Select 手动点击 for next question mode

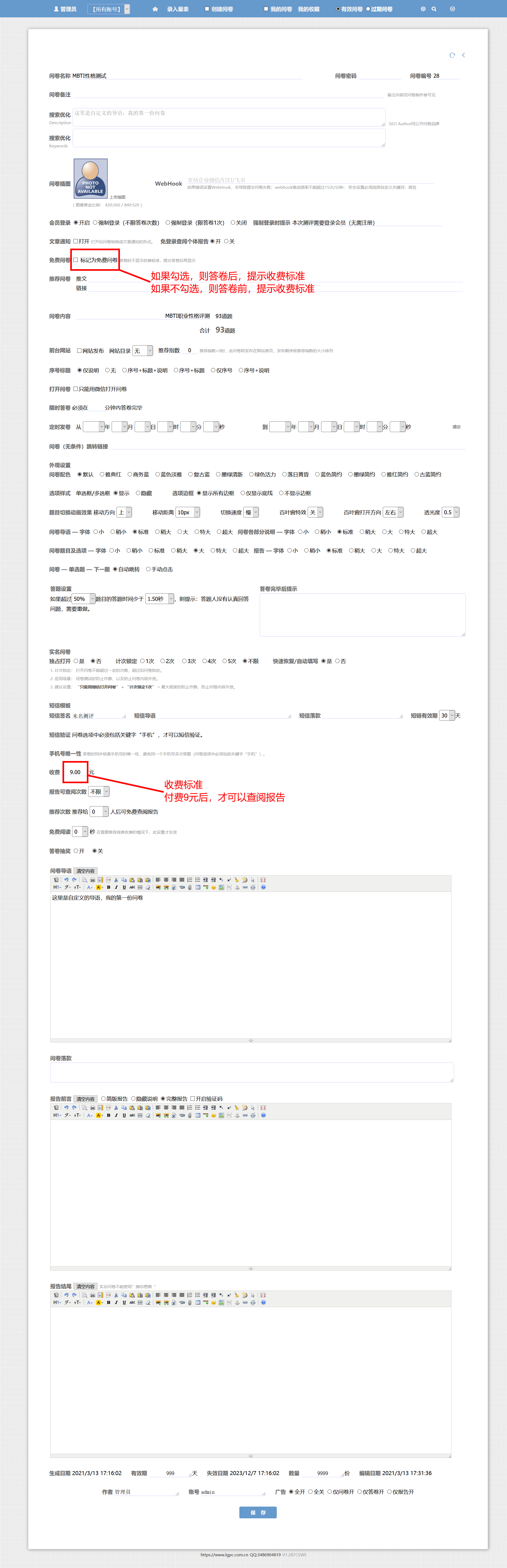click(x=148, y=569)
